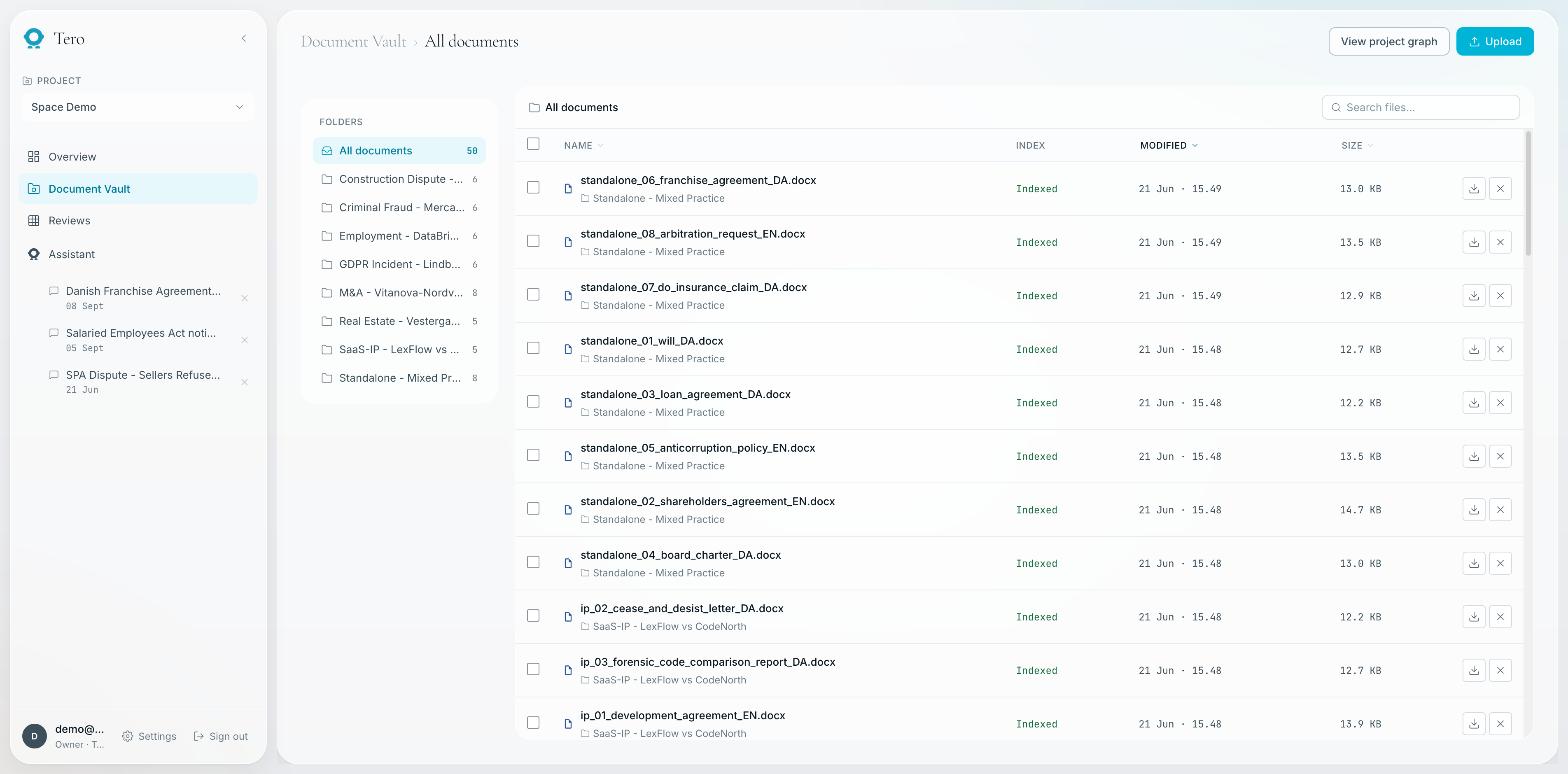Toggle the select-all checkbox in table header
1568x774 pixels.
(533, 144)
